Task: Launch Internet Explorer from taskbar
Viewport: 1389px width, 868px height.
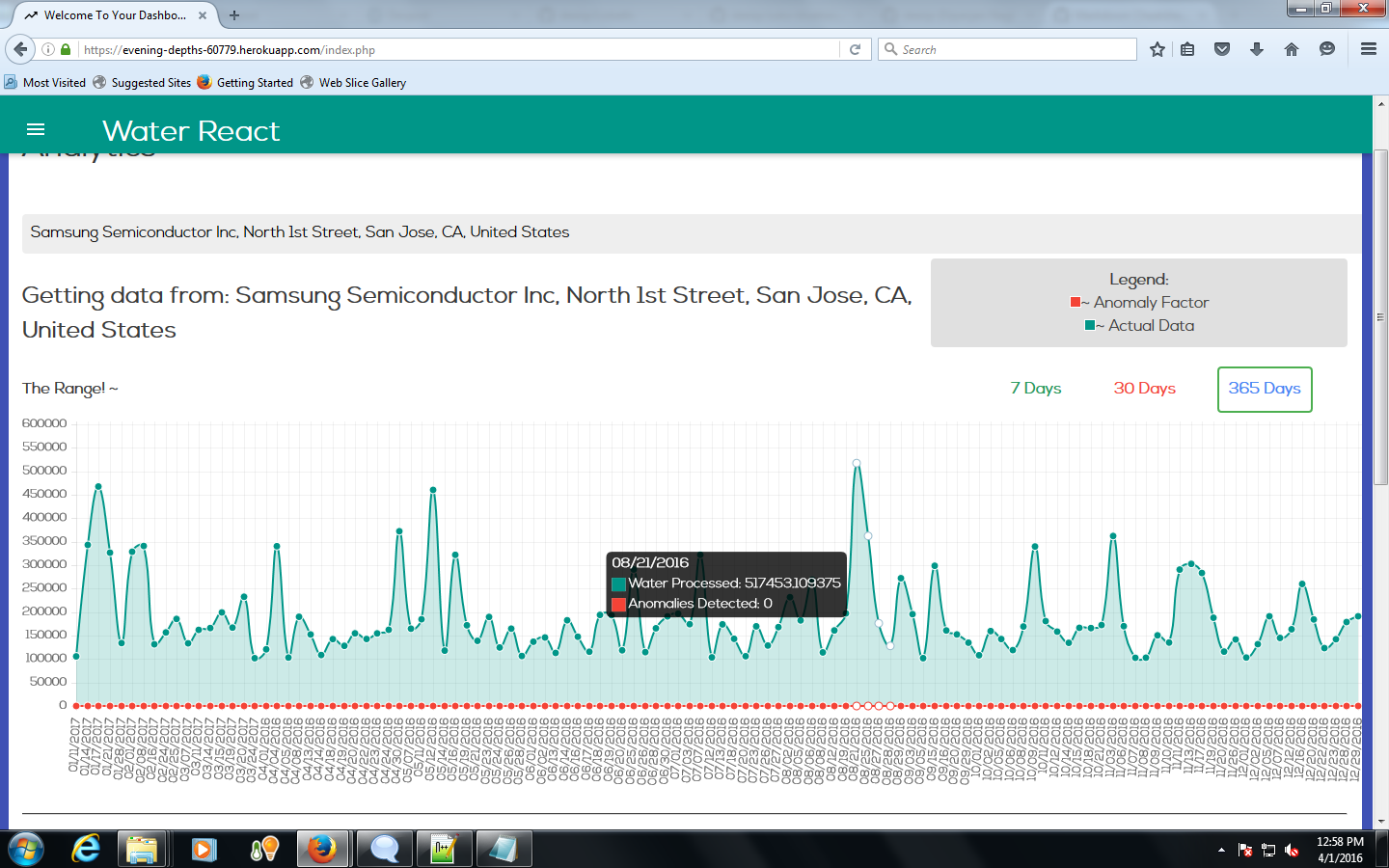Action: pyautogui.click(x=86, y=850)
